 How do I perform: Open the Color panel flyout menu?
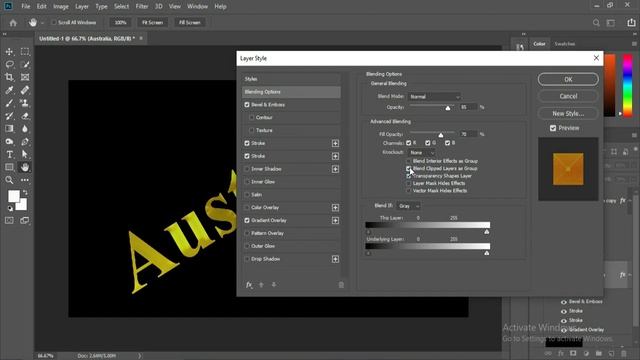(x=634, y=44)
